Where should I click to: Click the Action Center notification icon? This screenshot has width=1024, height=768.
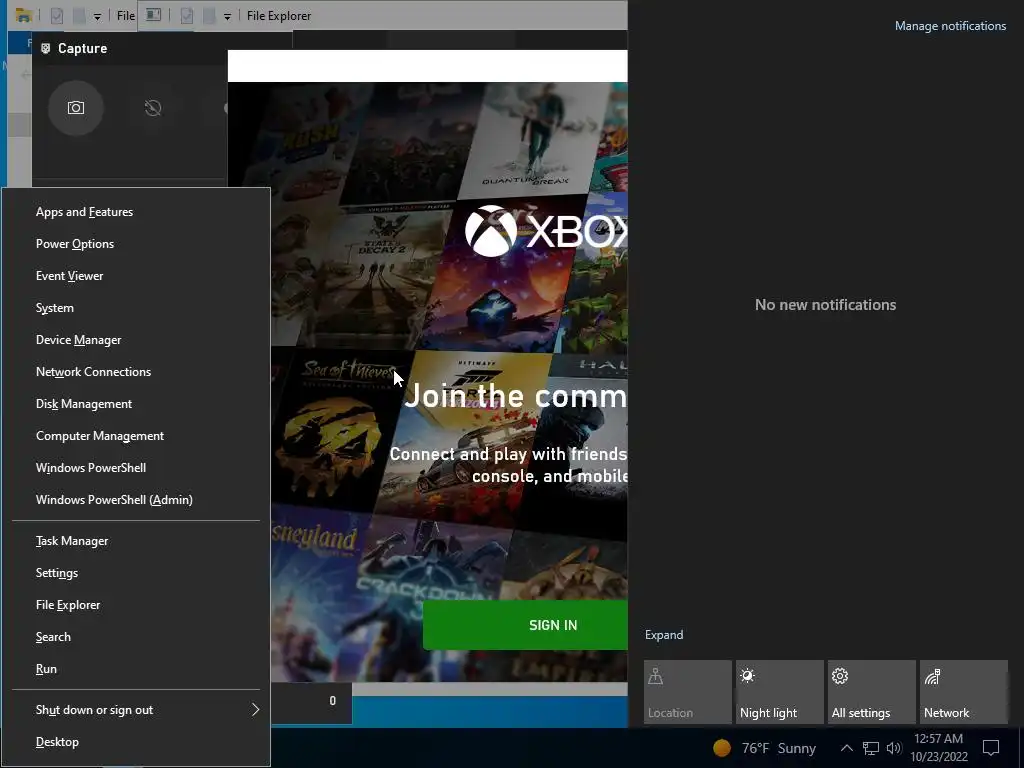point(991,748)
